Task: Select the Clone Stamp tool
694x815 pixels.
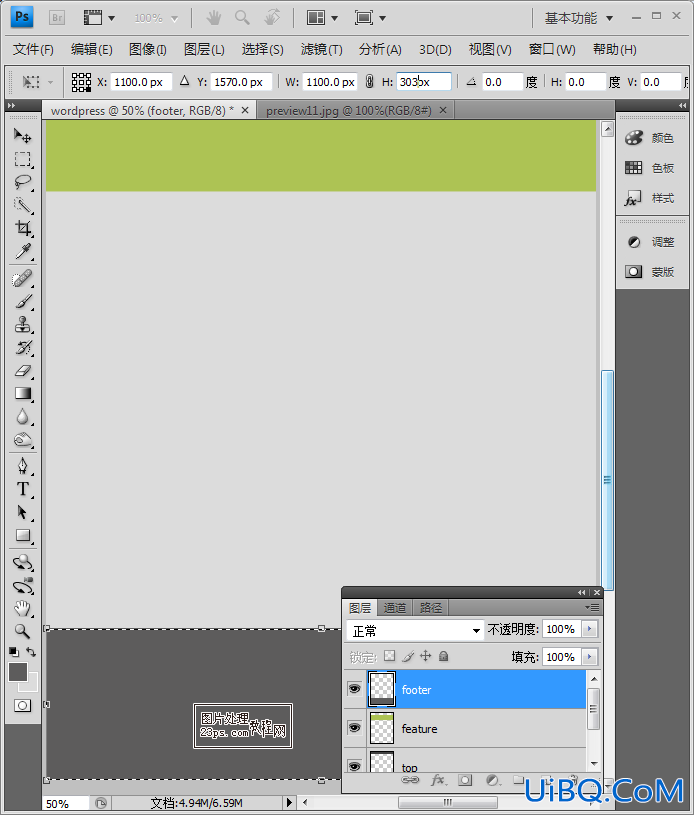Action: coord(22,325)
